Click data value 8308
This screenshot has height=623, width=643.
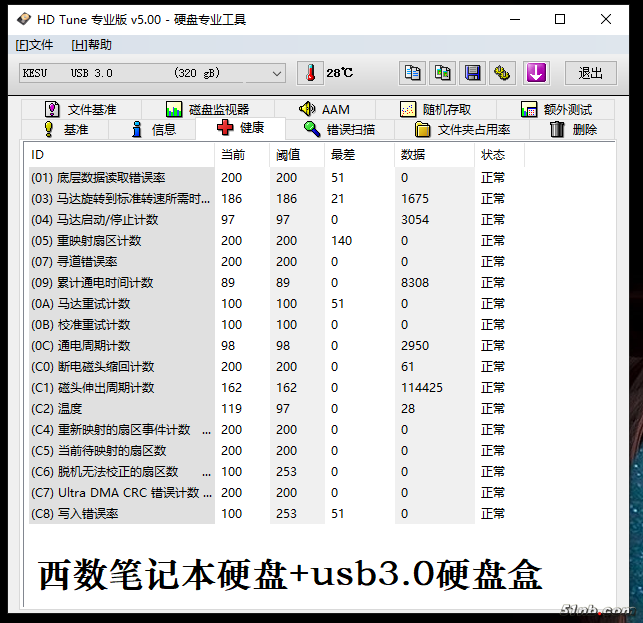[x=415, y=283]
